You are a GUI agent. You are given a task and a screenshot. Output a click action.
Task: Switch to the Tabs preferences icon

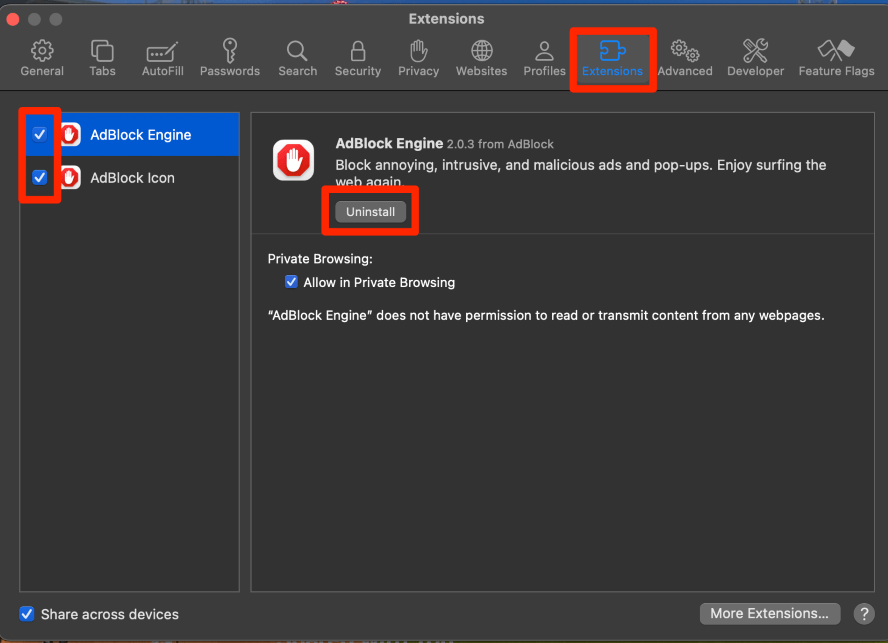(x=102, y=58)
